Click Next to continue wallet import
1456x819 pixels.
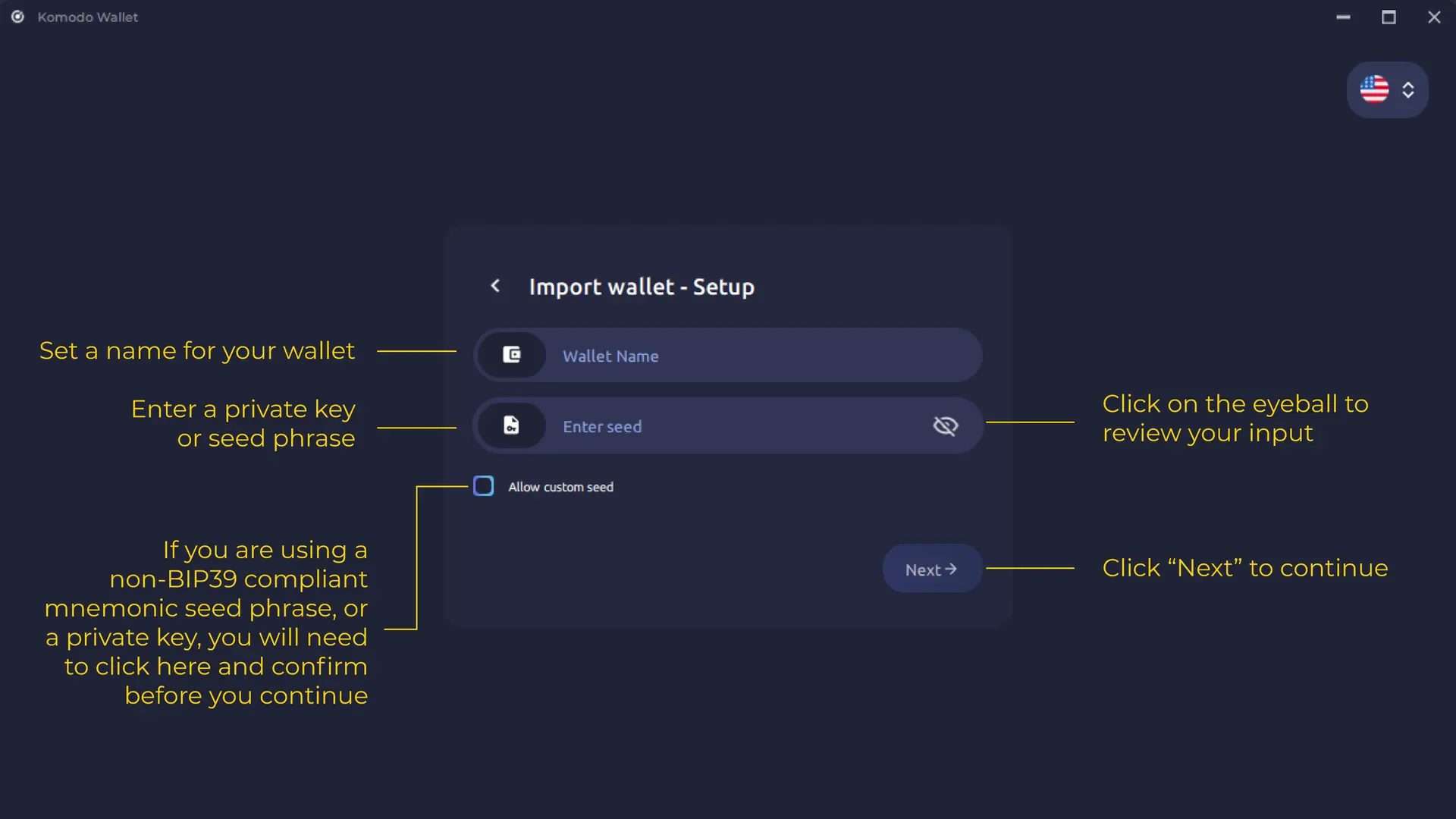[931, 568]
